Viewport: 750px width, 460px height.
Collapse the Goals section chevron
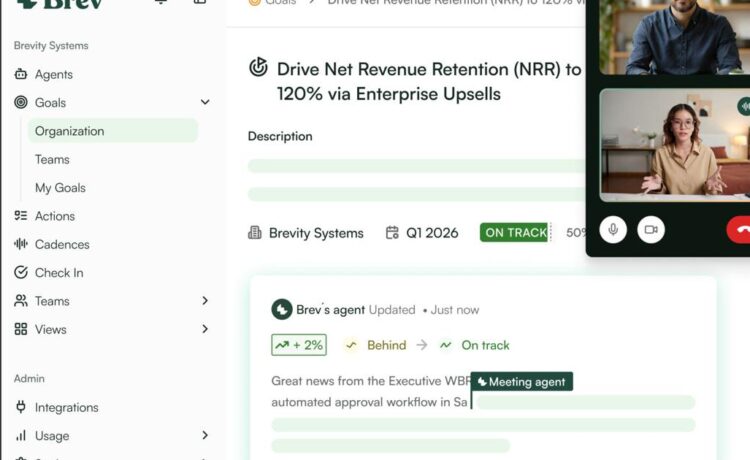(205, 102)
